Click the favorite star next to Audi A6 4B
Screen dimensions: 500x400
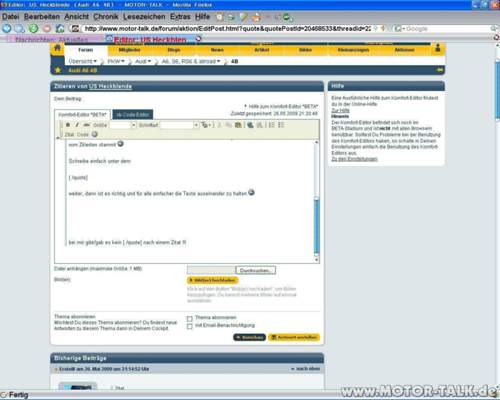[58, 70]
